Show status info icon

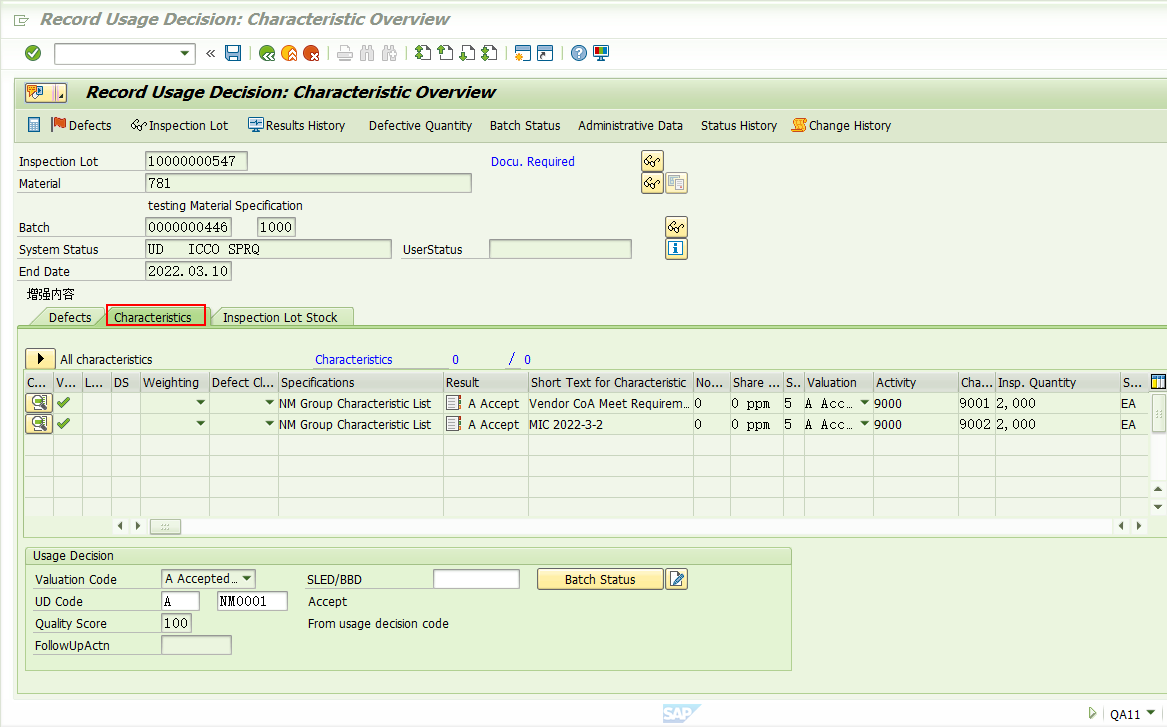click(676, 249)
